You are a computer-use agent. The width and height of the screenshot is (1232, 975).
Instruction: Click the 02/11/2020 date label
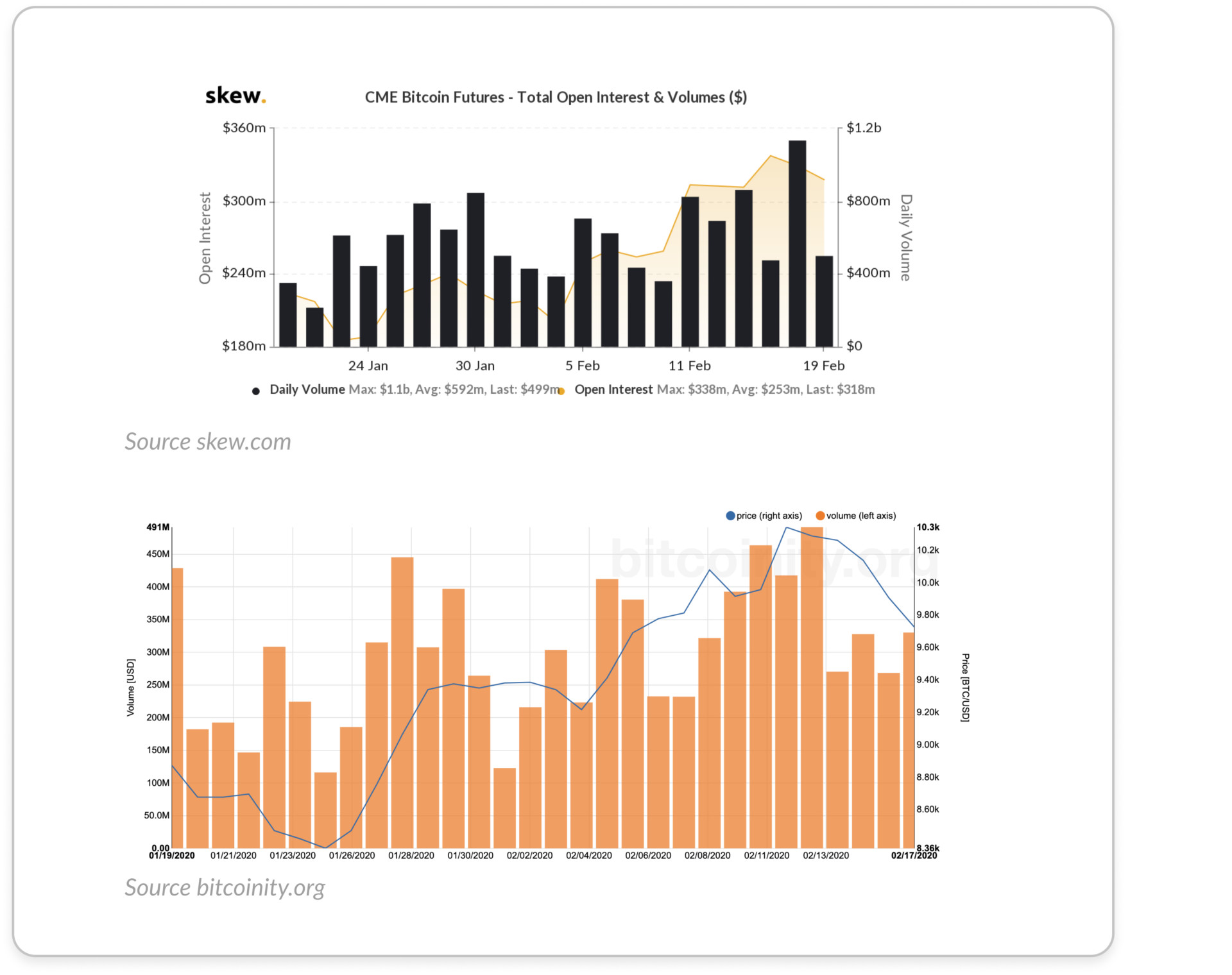(x=767, y=856)
